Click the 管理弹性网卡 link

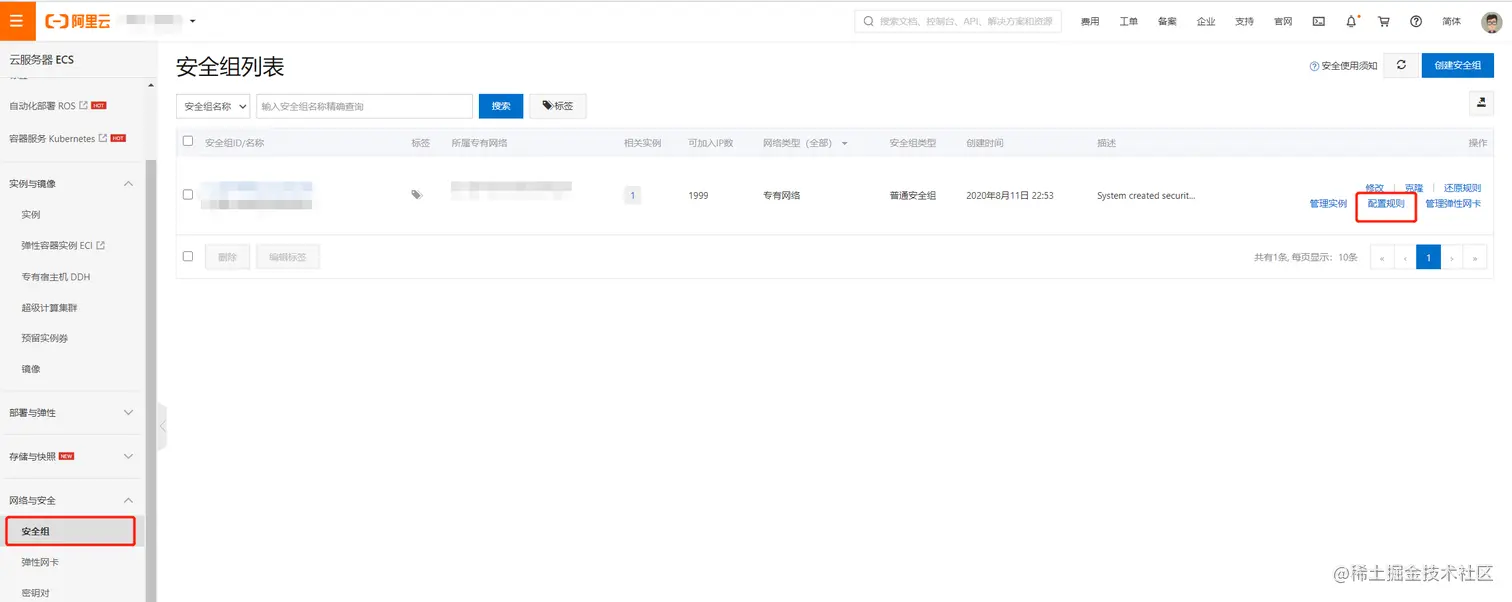[1453, 204]
